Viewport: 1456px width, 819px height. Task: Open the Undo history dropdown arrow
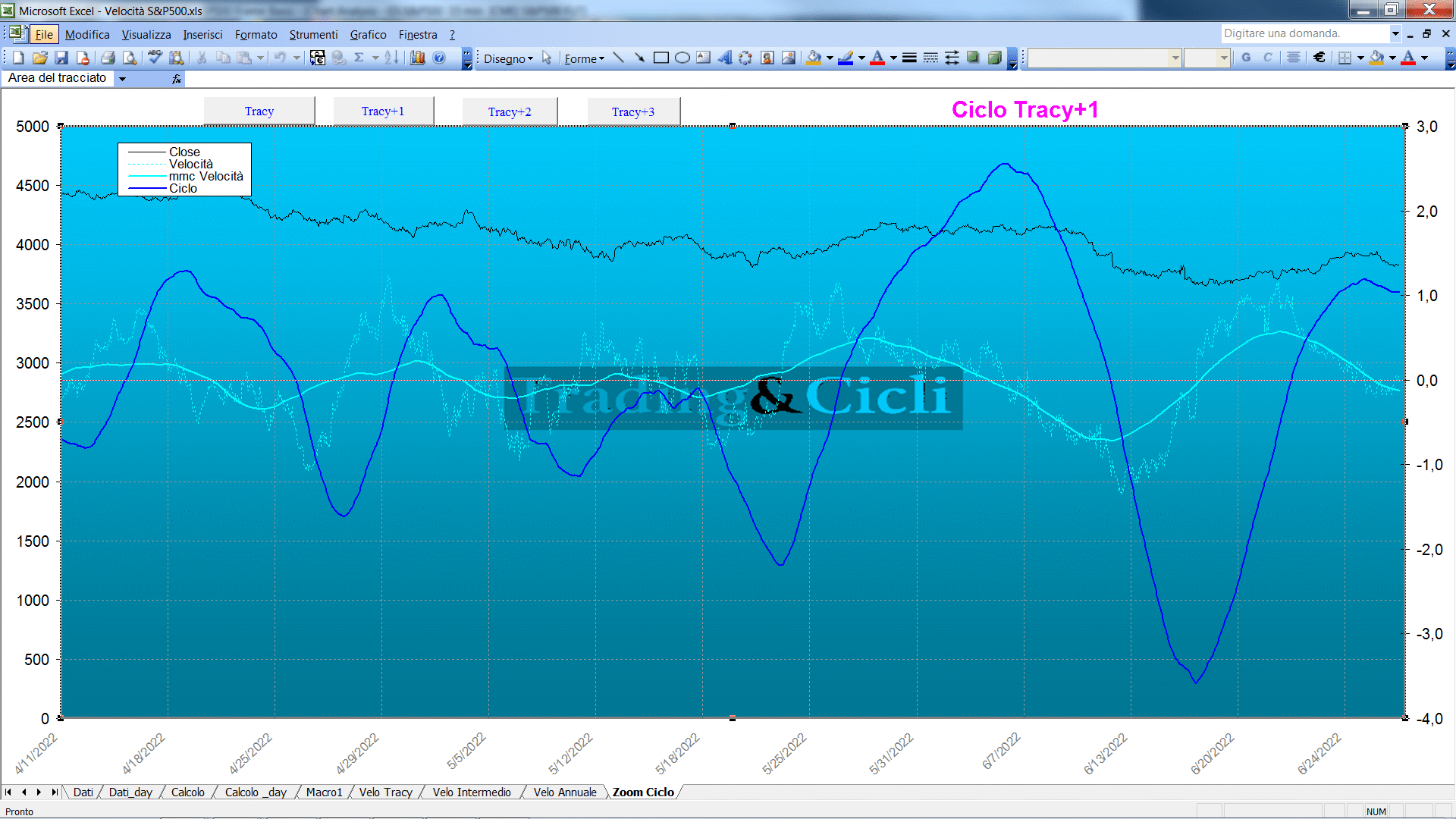(x=297, y=58)
